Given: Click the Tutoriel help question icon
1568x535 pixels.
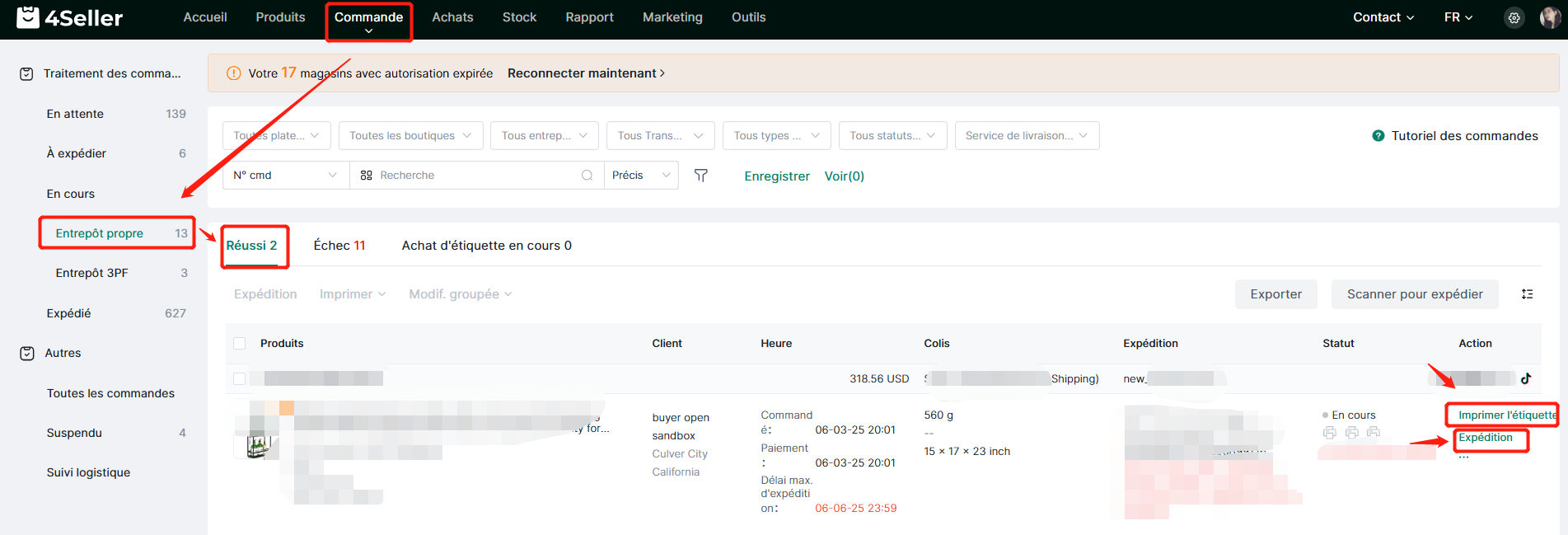Looking at the screenshot, I should (x=1378, y=136).
